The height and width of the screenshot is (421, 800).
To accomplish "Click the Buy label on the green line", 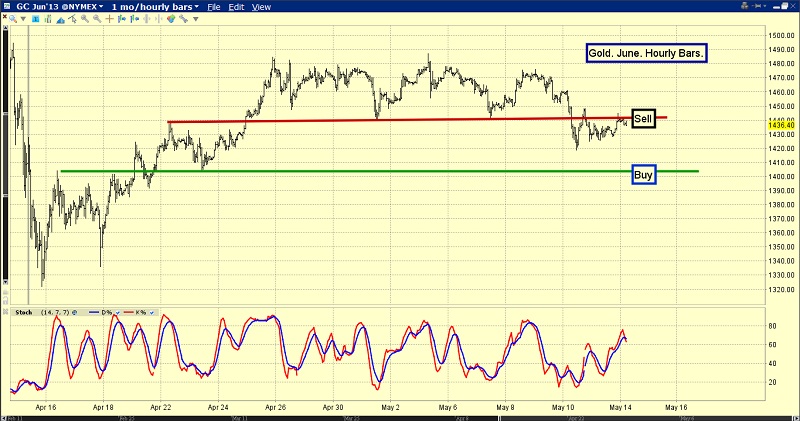I will [644, 175].
